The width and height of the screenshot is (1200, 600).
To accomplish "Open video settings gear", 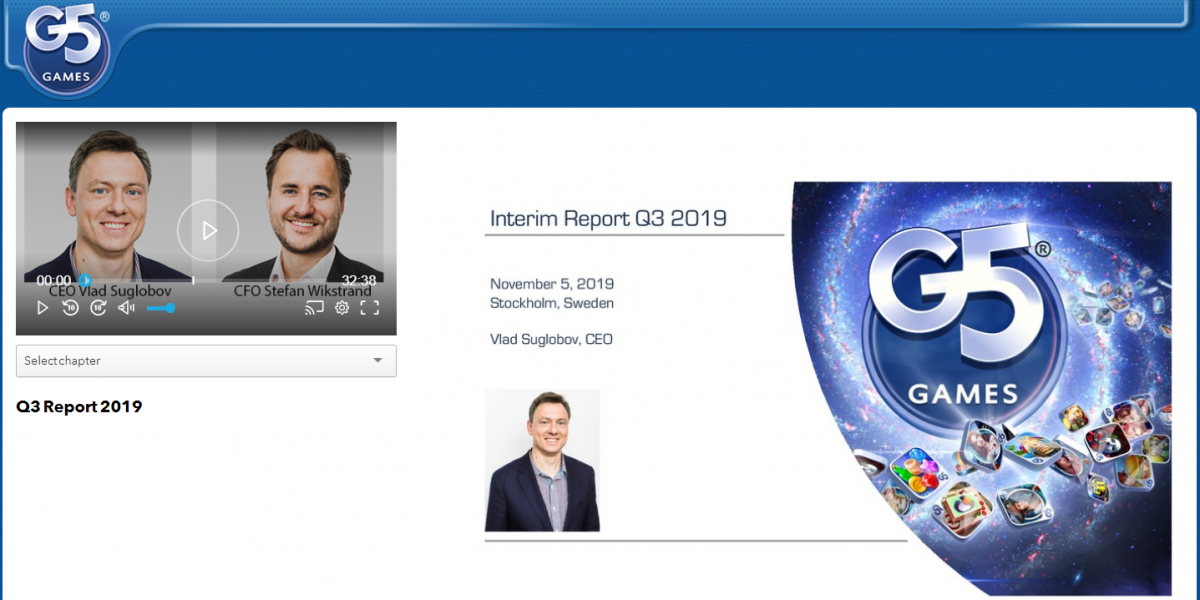I will [342, 308].
